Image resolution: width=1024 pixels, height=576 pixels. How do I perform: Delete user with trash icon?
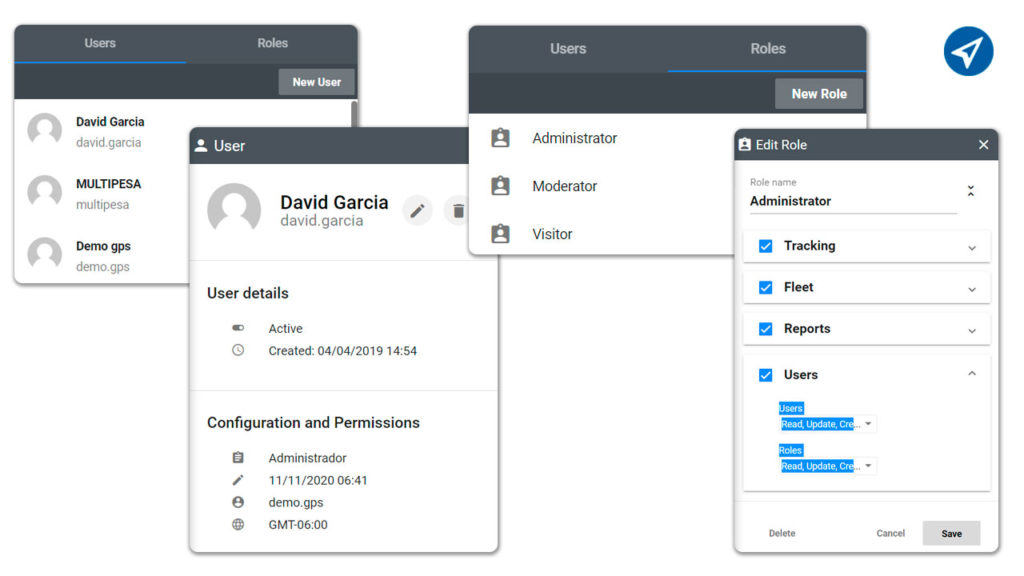tap(458, 210)
